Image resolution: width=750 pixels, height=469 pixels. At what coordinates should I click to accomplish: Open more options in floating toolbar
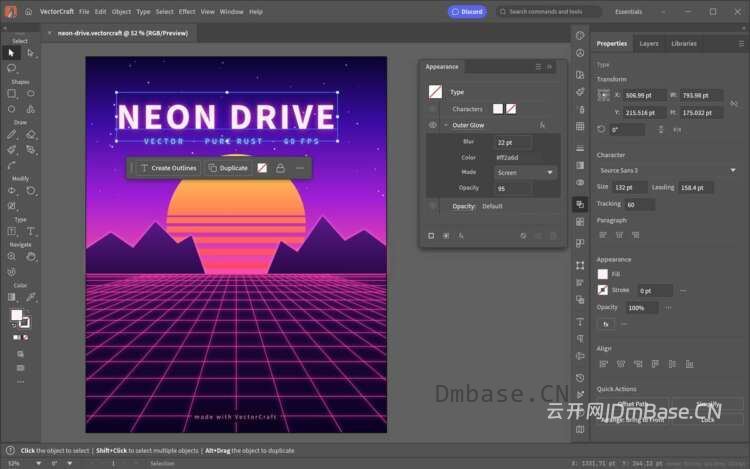click(300, 168)
